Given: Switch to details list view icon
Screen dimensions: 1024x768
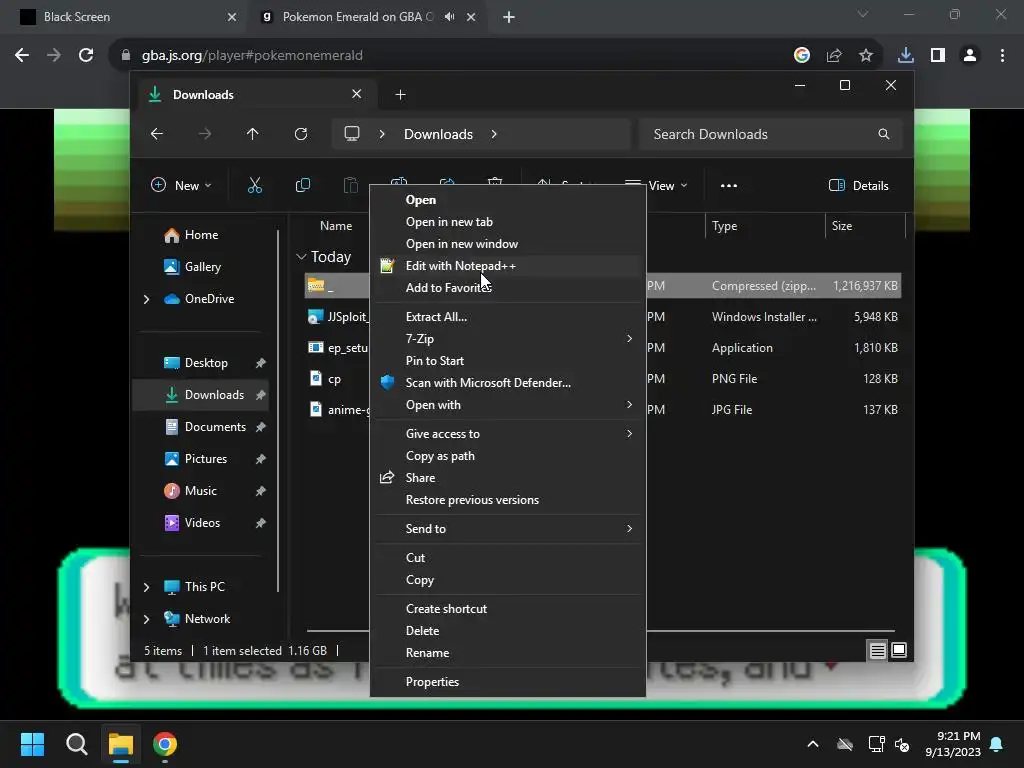Looking at the screenshot, I should 877,650.
